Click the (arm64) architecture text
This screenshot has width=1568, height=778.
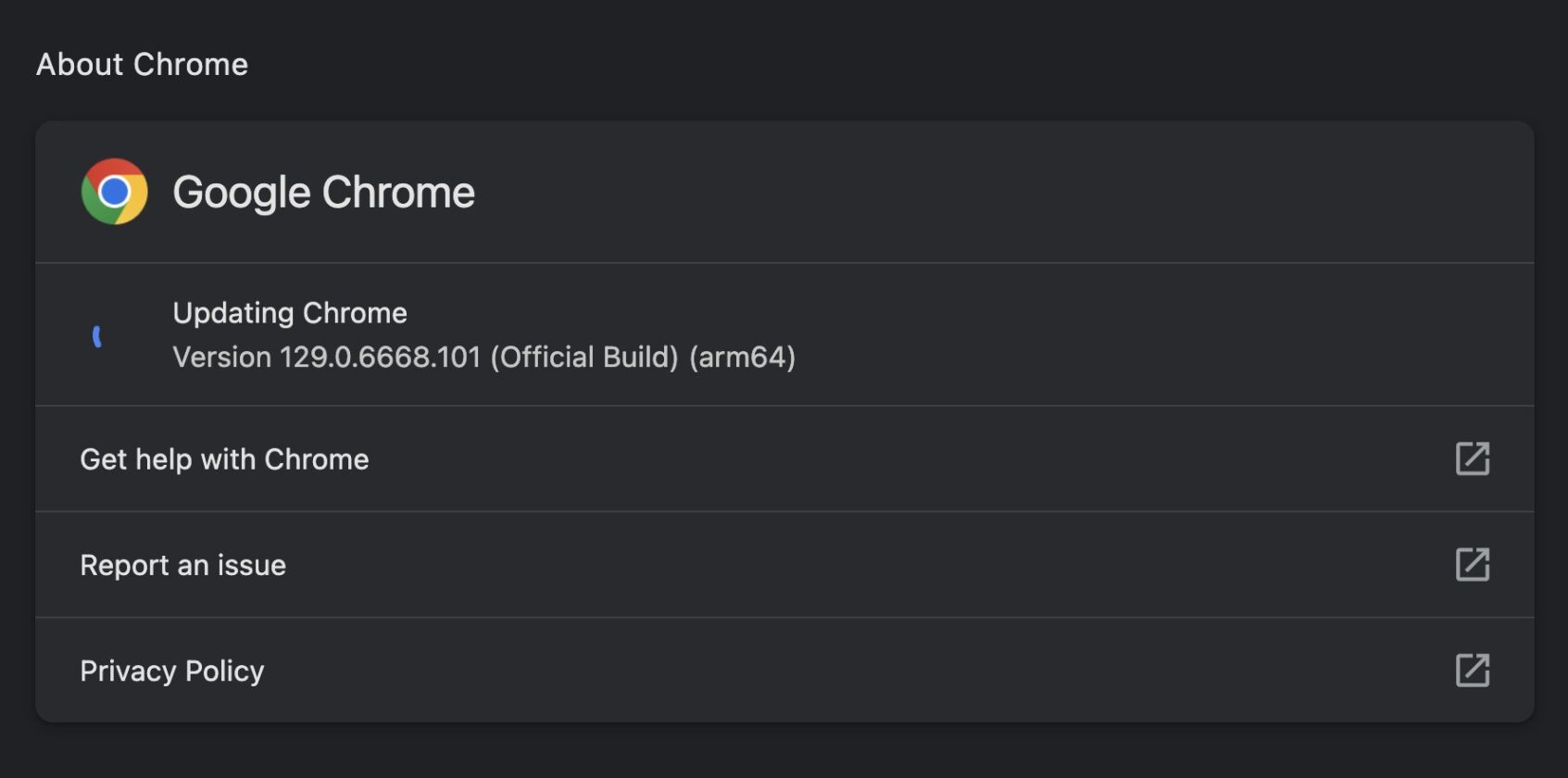click(x=742, y=358)
